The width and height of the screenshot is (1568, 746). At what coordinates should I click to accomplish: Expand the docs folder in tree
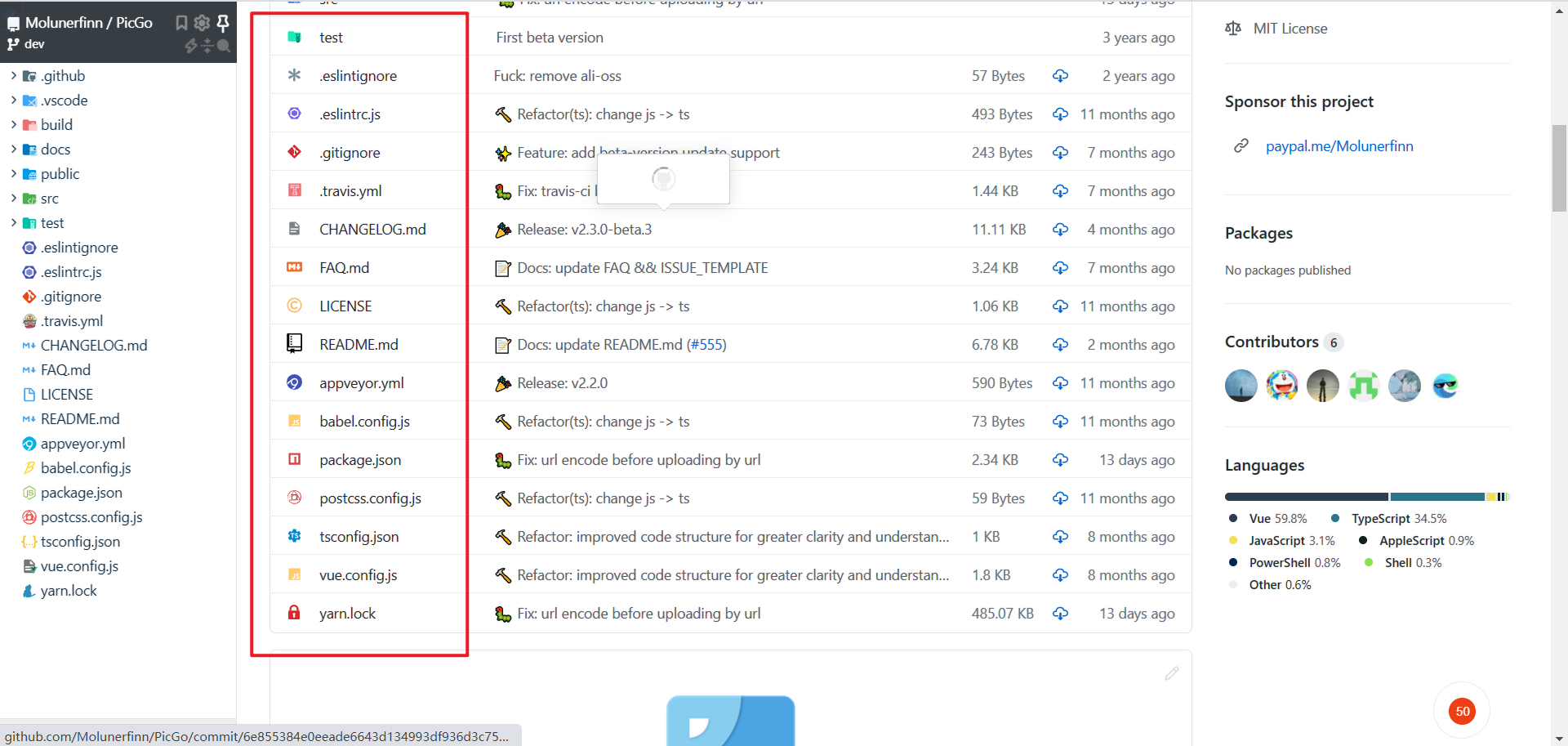click(14, 150)
